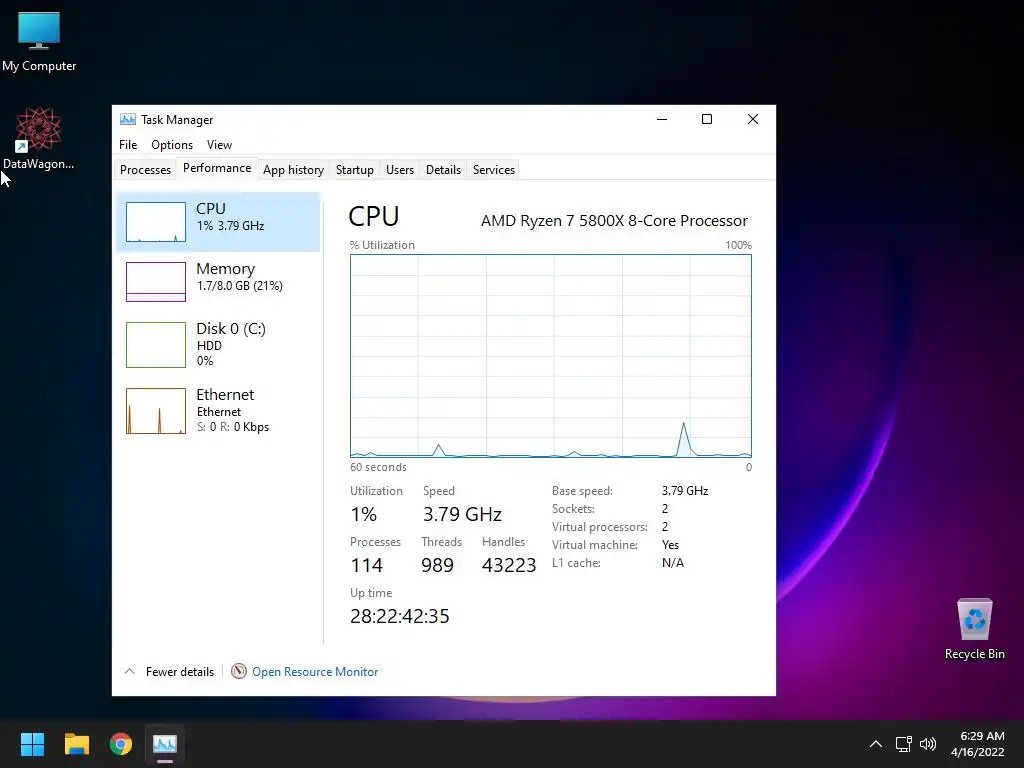Click Virtual machine Yes value
The image size is (1024, 768).
click(x=670, y=545)
